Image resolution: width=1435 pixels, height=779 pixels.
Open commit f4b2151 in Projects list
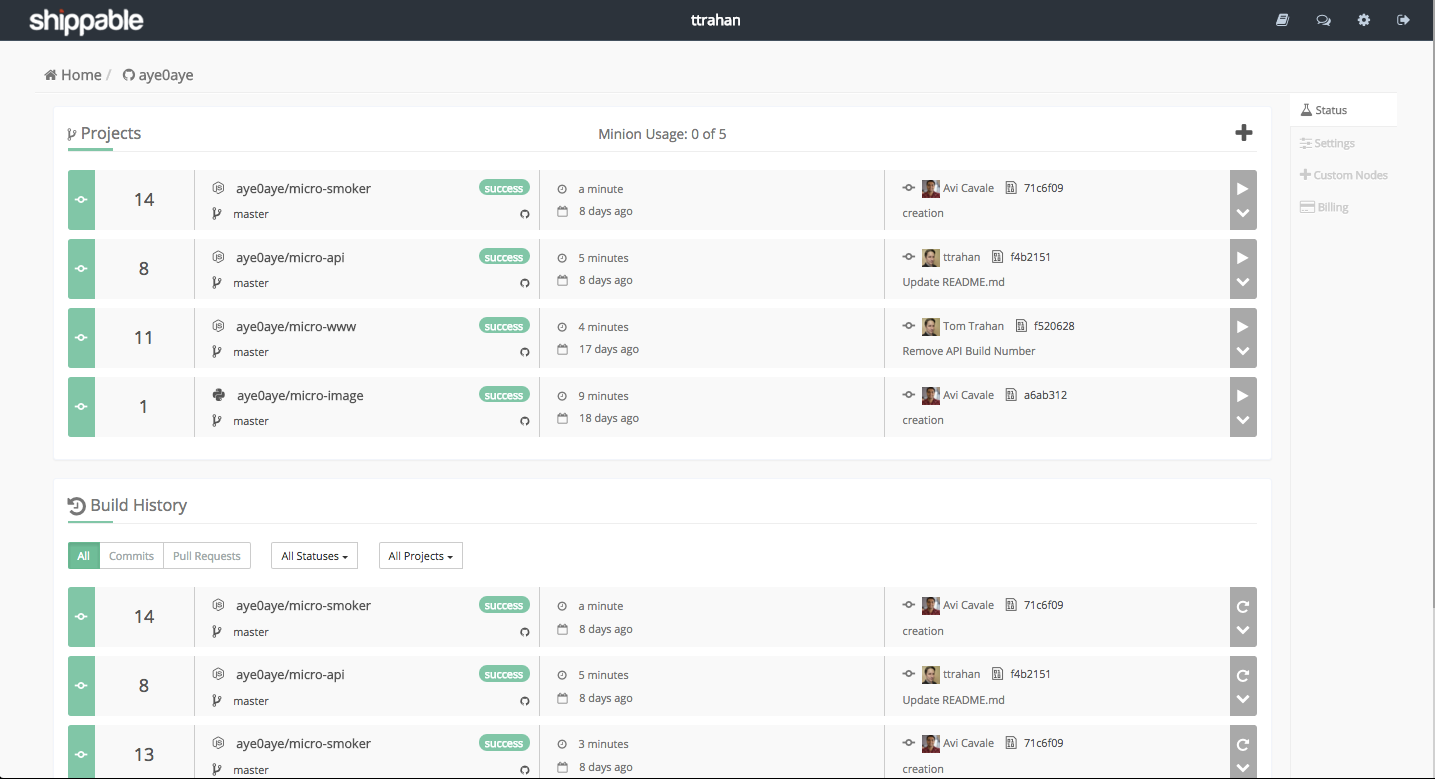[x=1030, y=257]
